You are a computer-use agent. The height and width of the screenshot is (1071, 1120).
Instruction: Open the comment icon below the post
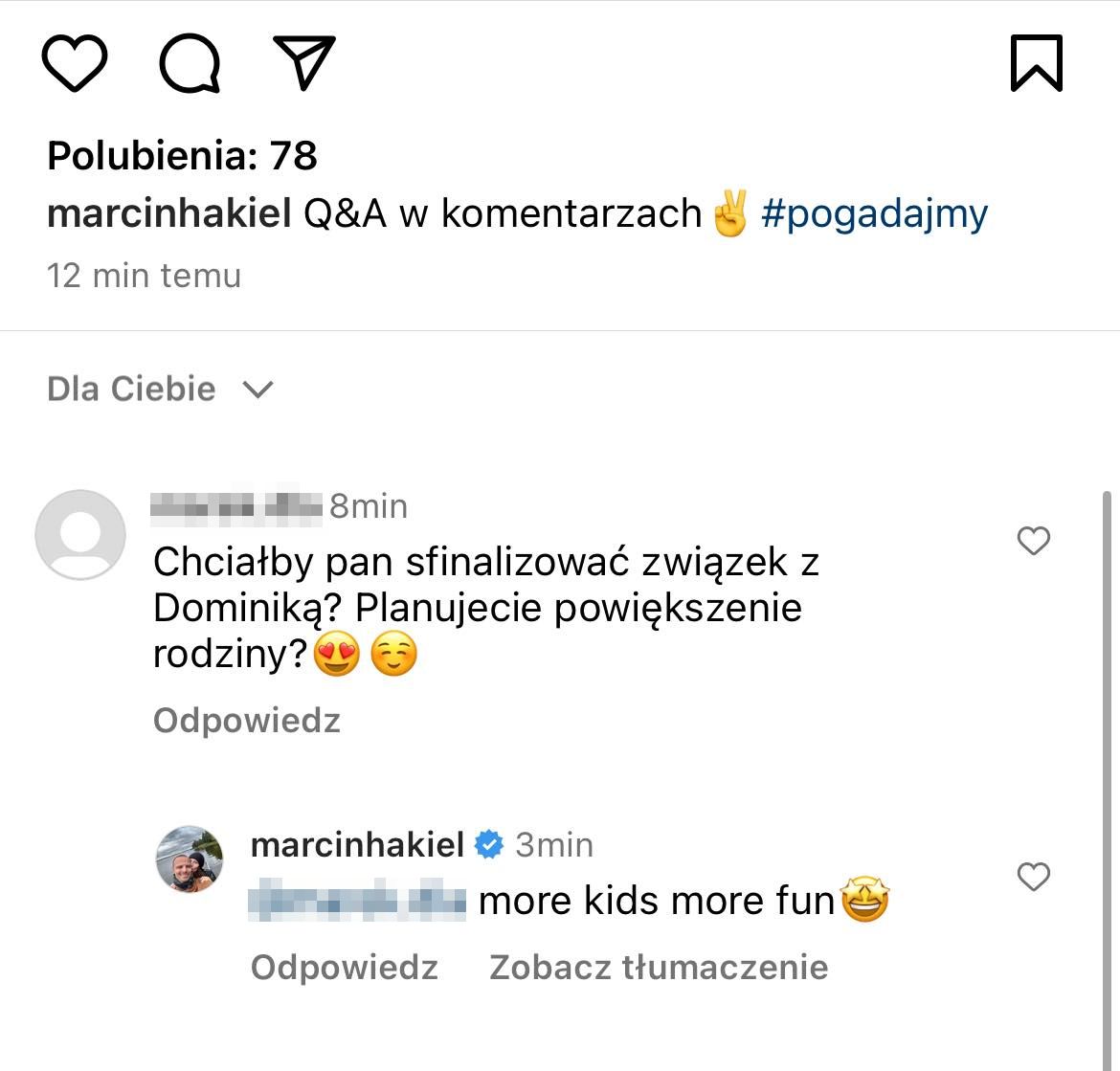190,60
